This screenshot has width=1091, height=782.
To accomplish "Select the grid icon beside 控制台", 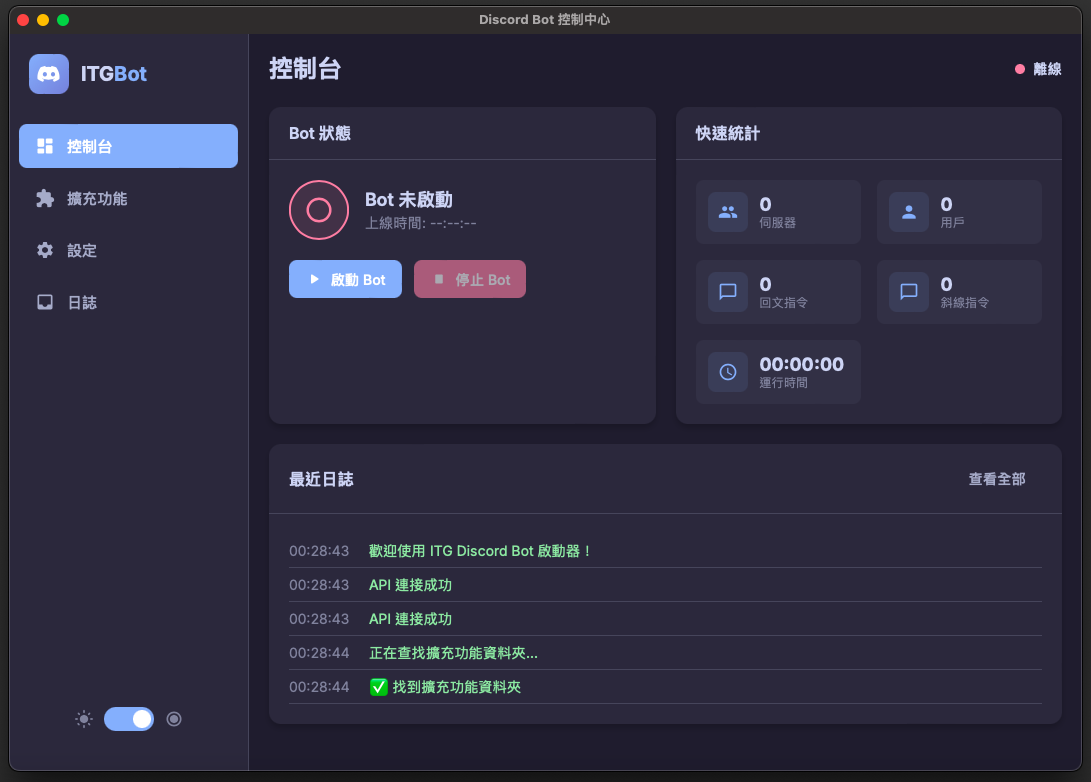I will coord(45,145).
